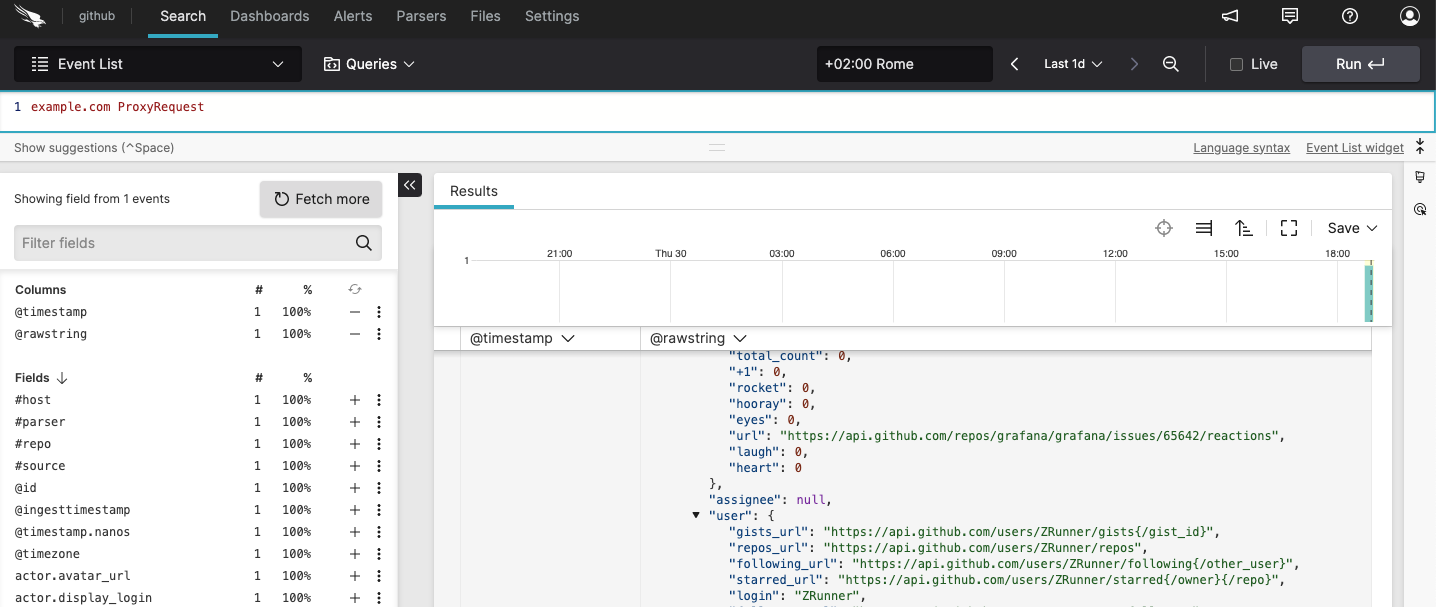The width and height of the screenshot is (1436, 607).
Task: Enable the Live query checkbox
Action: pyautogui.click(x=1236, y=63)
